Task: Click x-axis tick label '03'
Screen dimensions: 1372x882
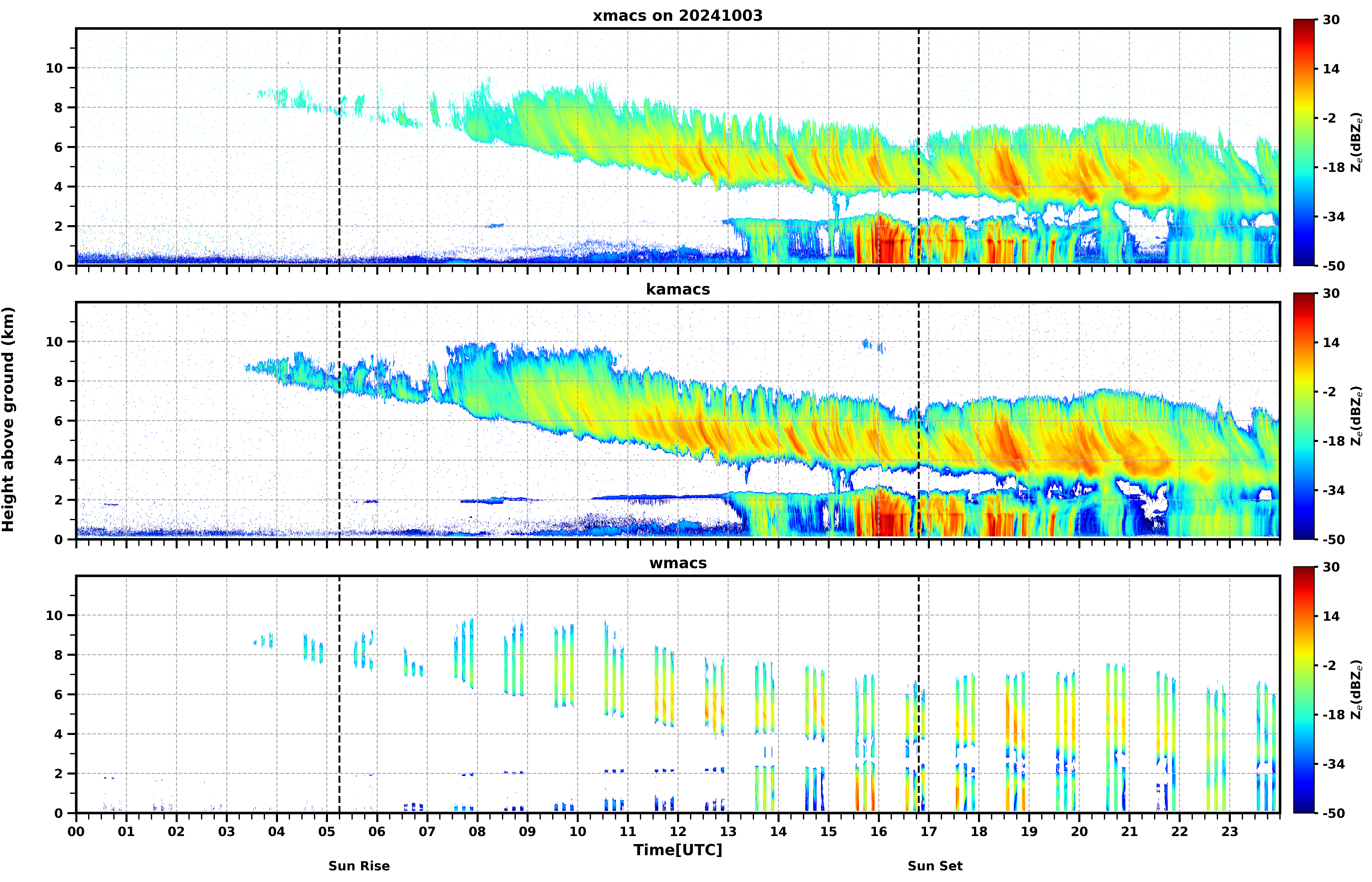Action: (x=227, y=832)
